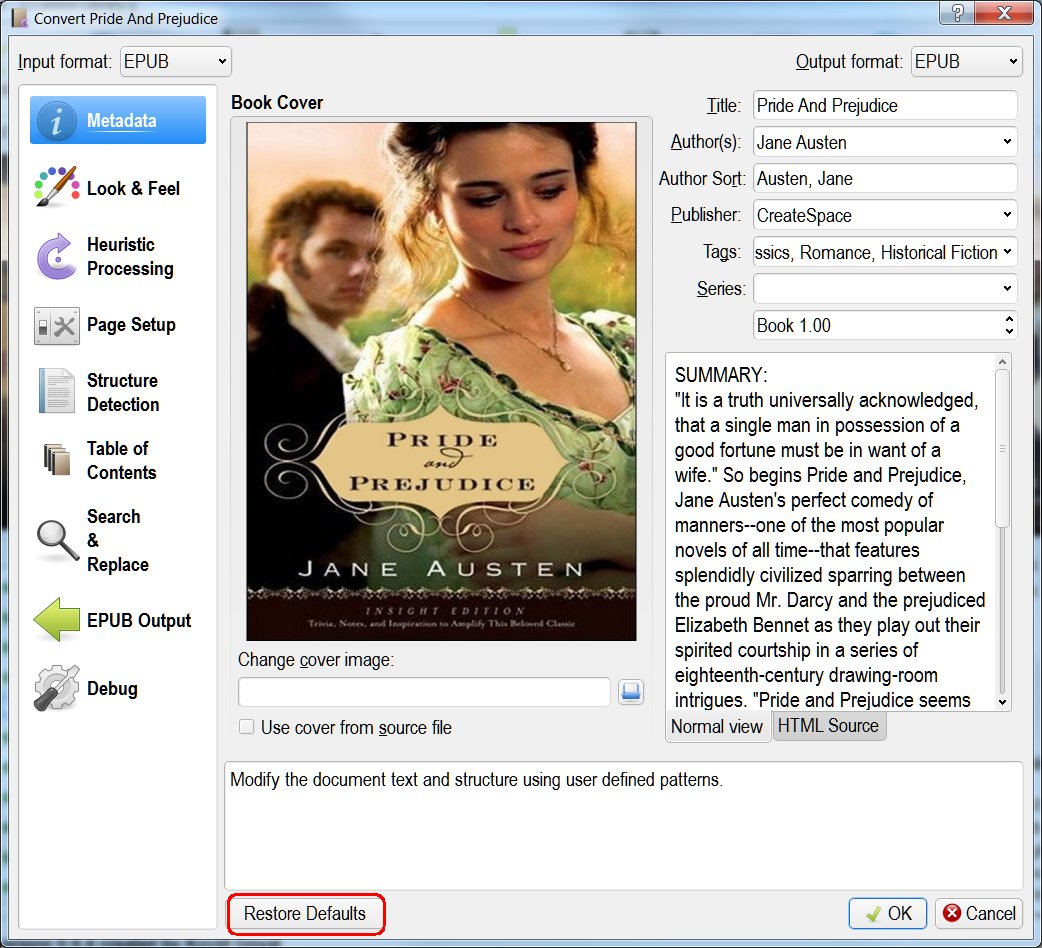This screenshot has width=1042, height=948.
Task: Expand the Publisher dropdown list
Action: pos(1007,215)
